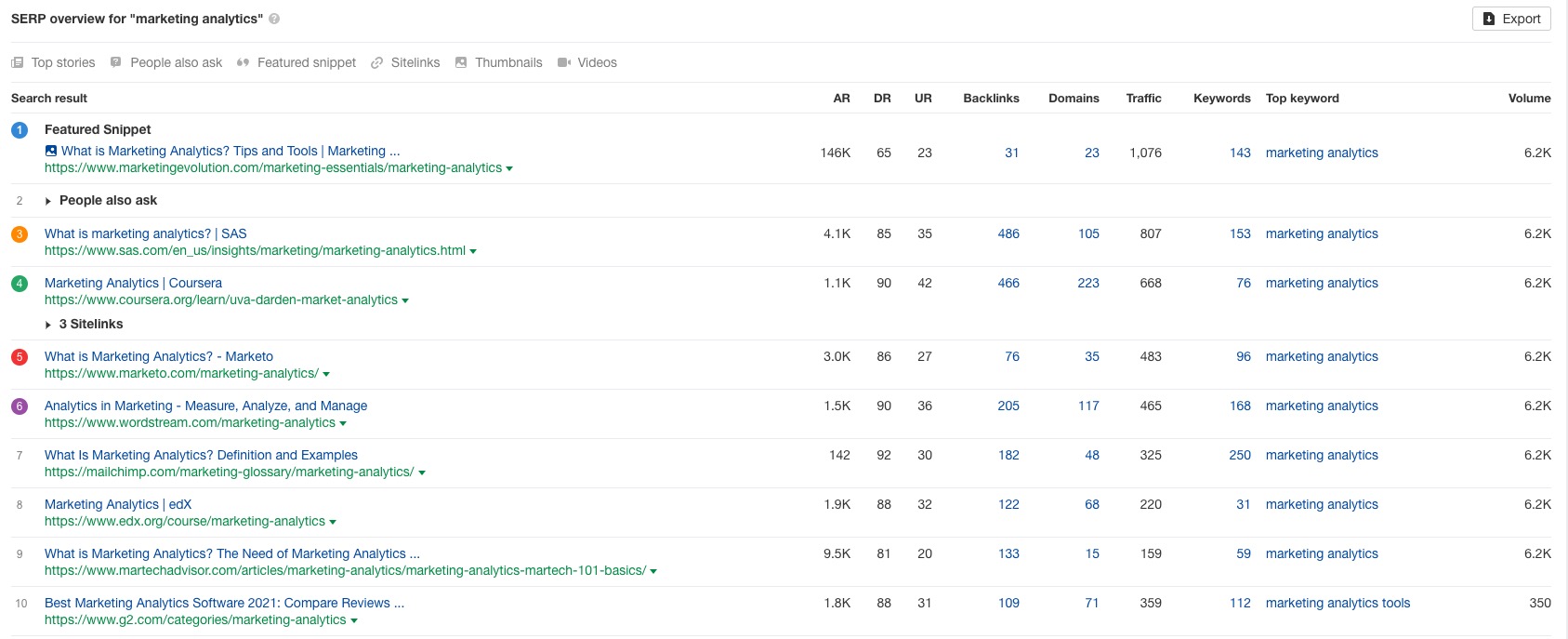
Task: Click the g2.com categories URL
Action: [x=195, y=619]
